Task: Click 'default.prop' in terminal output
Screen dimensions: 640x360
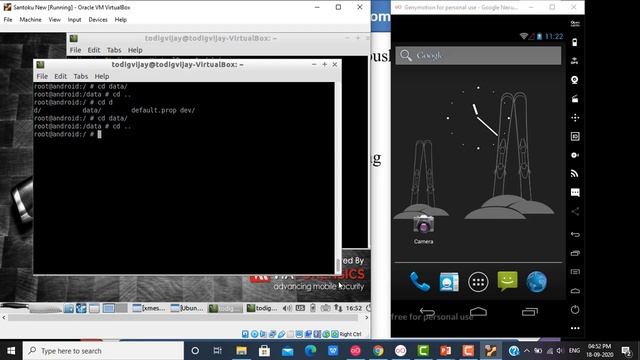Action: (x=153, y=110)
